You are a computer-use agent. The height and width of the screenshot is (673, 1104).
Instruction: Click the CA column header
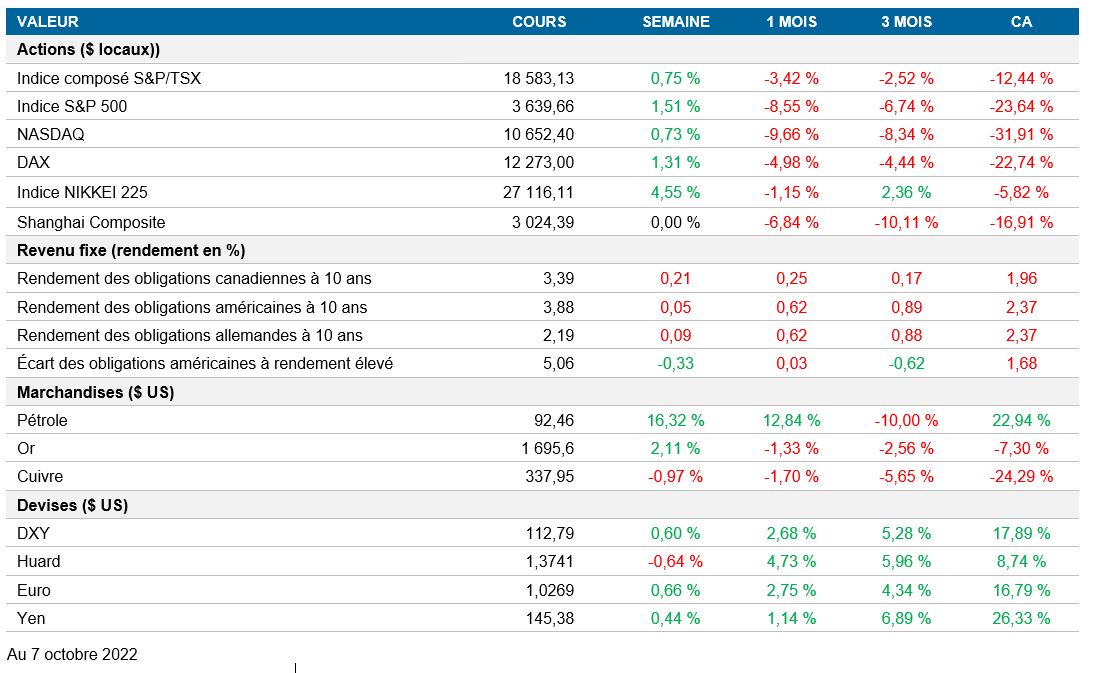(1021, 21)
